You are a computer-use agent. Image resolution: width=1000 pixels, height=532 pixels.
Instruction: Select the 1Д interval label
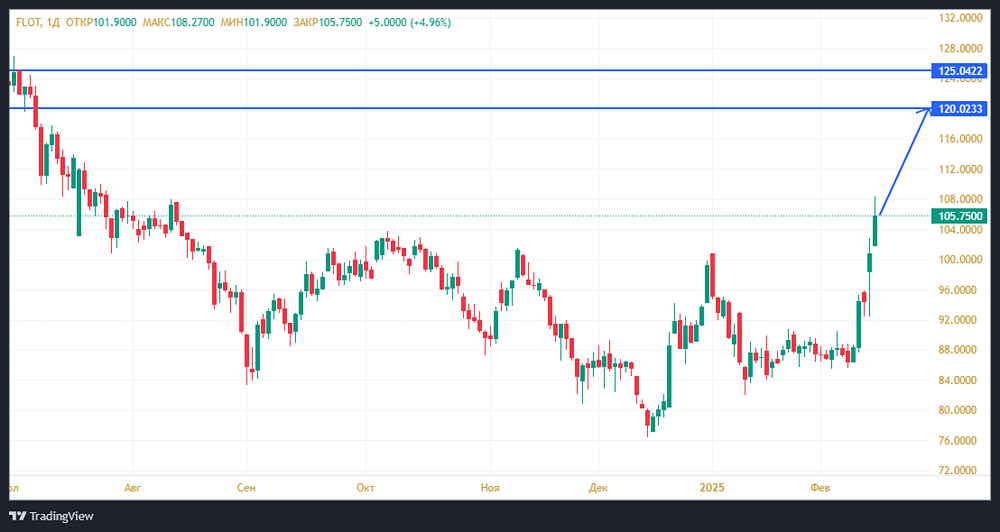tap(52, 22)
